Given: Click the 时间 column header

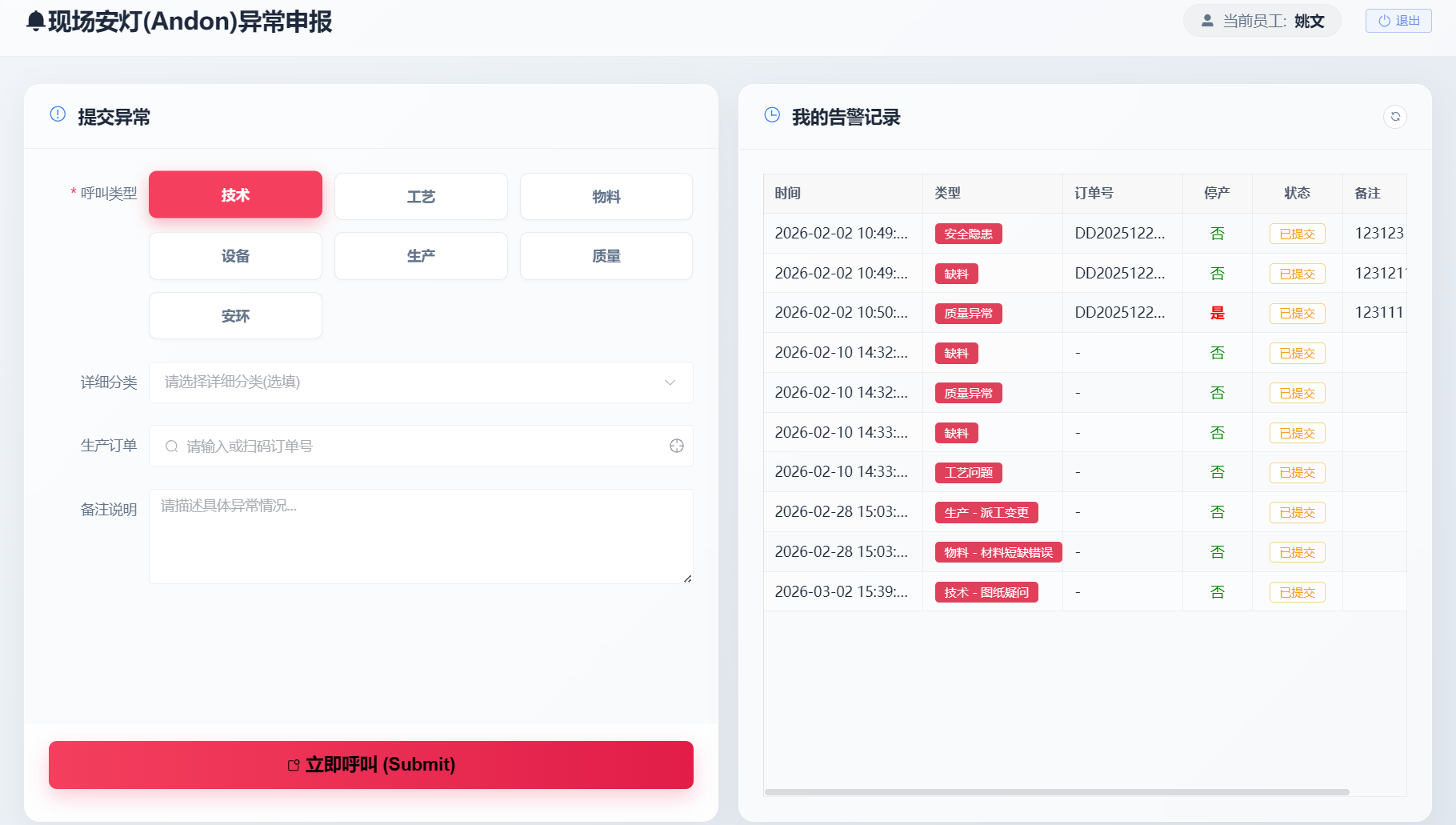Looking at the screenshot, I should (788, 193).
